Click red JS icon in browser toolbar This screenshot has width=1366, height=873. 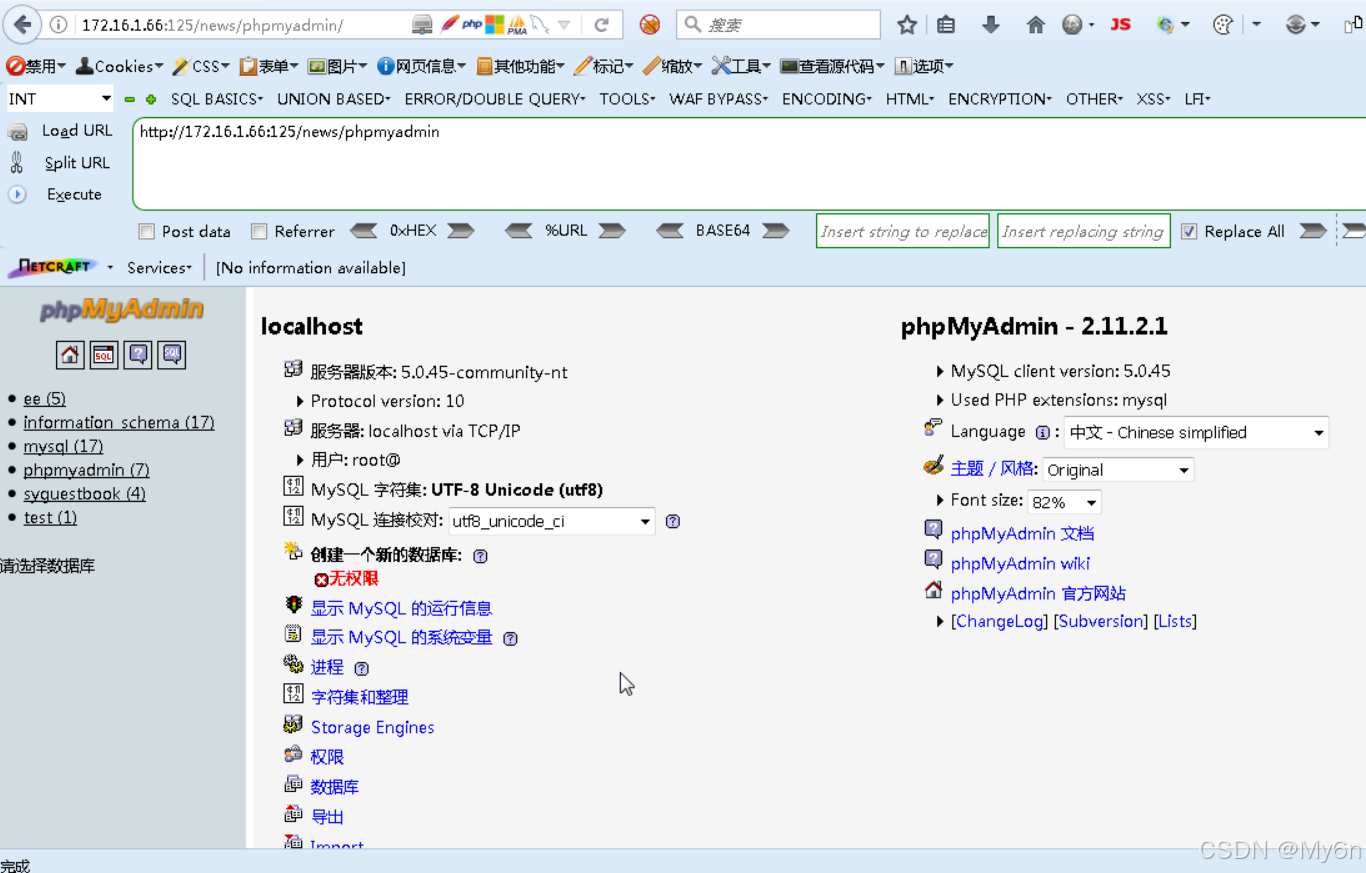1120,24
